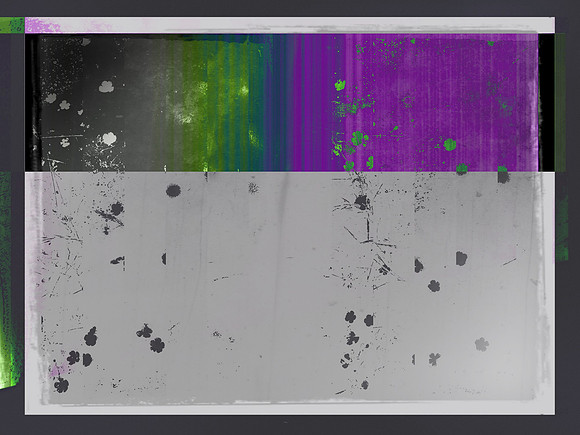The width and height of the screenshot is (580, 435).
Task: Select the green blob at the purple field's left edge
Action: [340, 85]
